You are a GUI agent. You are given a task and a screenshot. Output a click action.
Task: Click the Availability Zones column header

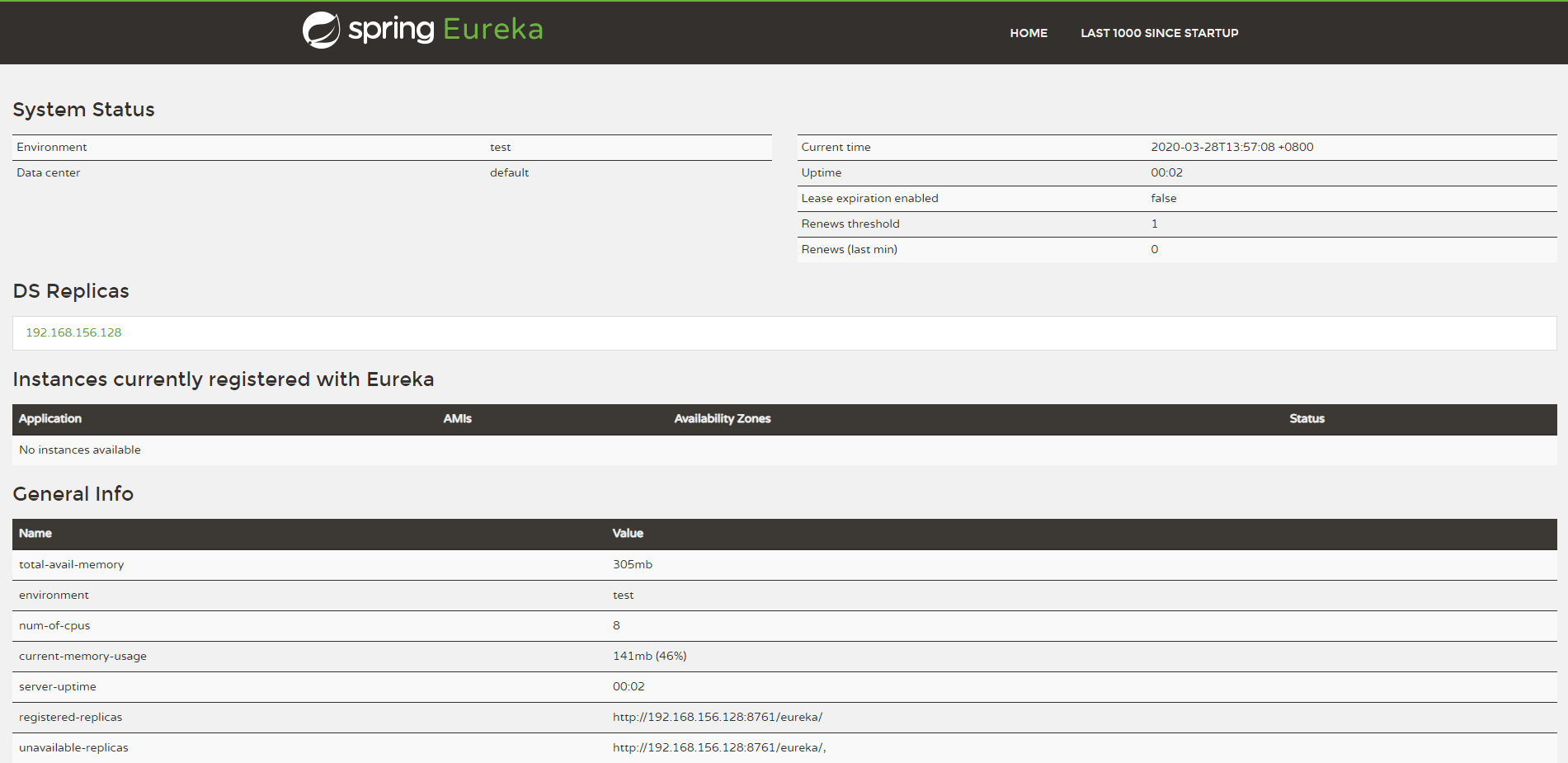[x=722, y=419]
